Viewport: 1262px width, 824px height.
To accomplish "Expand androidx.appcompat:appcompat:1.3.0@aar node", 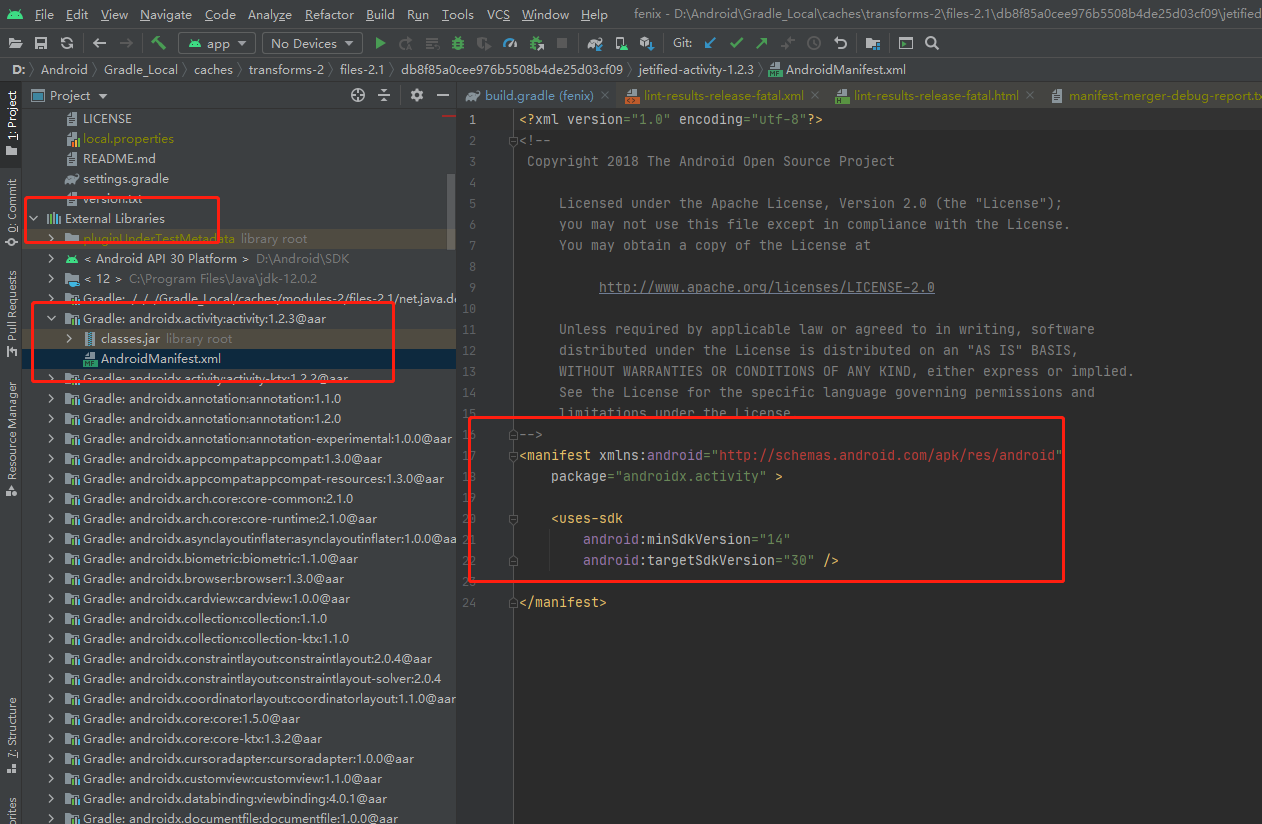I will point(52,458).
